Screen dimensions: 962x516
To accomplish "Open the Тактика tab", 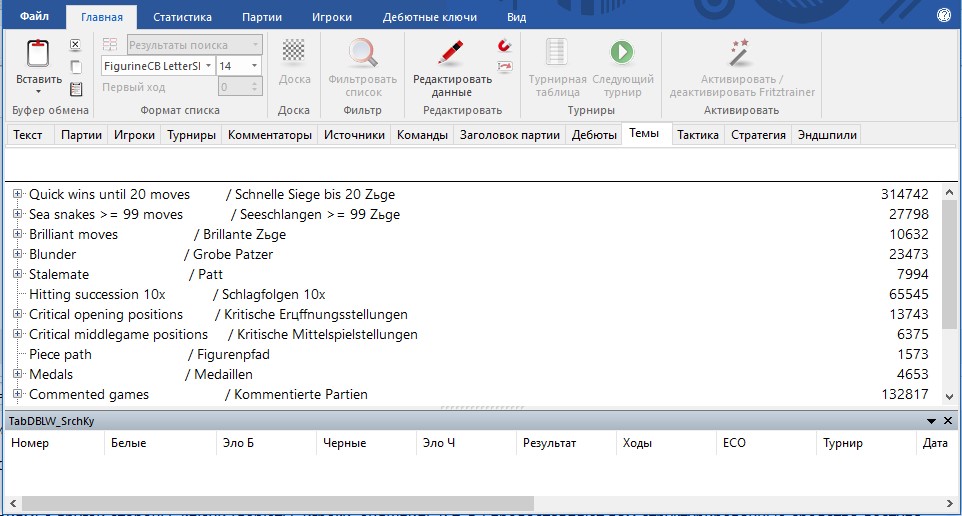I will pos(697,135).
